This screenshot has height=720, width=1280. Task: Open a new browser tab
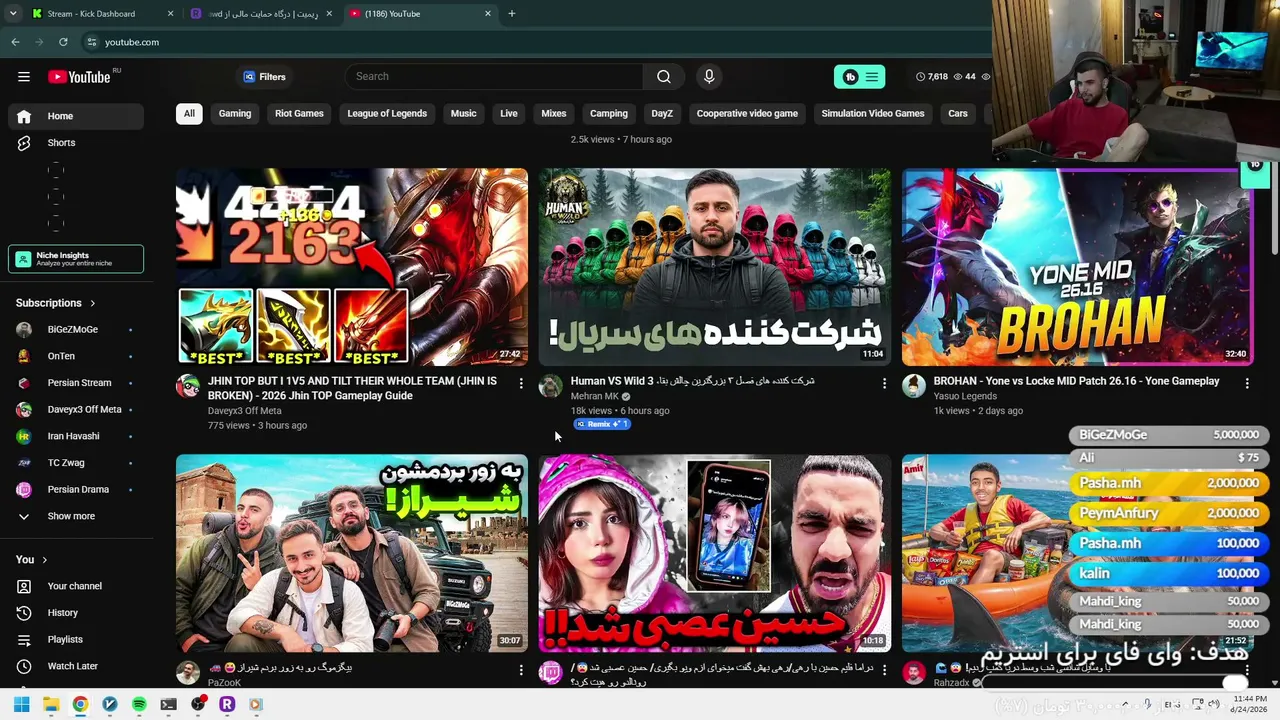[512, 14]
